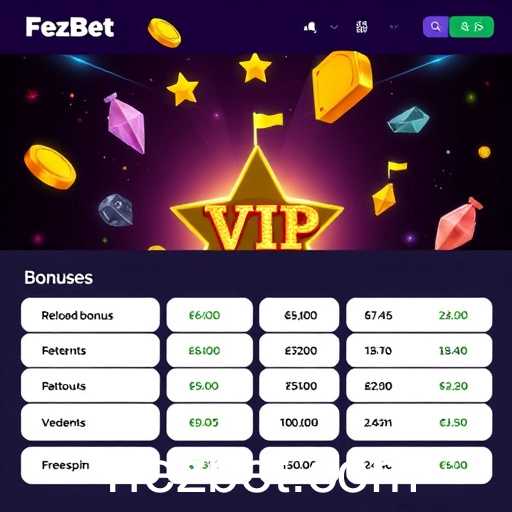Click the green account button

pyautogui.click(x=472, y=27)
